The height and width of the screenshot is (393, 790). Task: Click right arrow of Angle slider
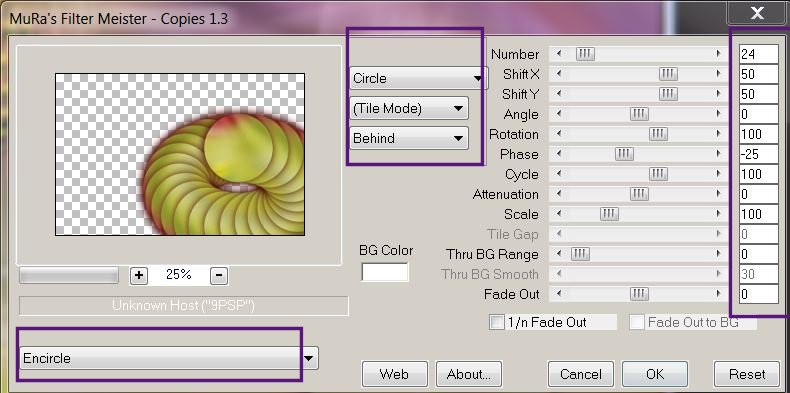tap(718, 114)
